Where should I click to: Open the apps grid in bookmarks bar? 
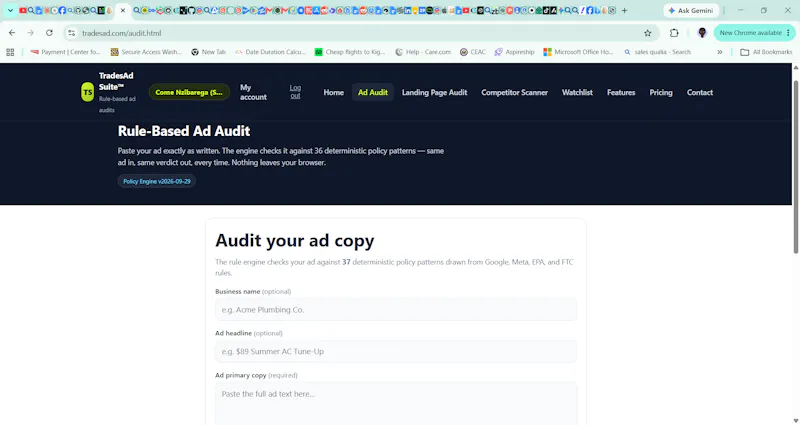10,52
